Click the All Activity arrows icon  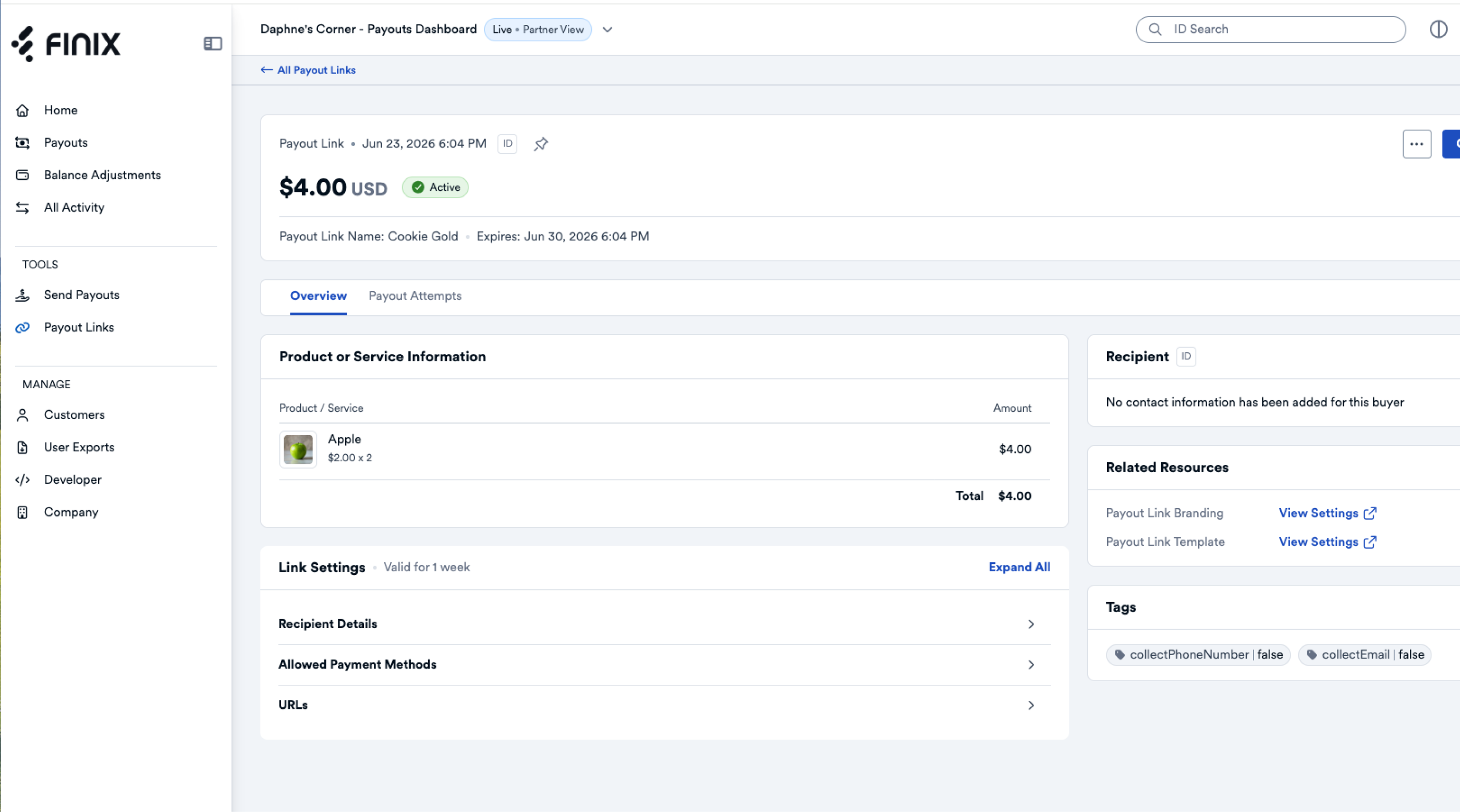pos(22,208)
